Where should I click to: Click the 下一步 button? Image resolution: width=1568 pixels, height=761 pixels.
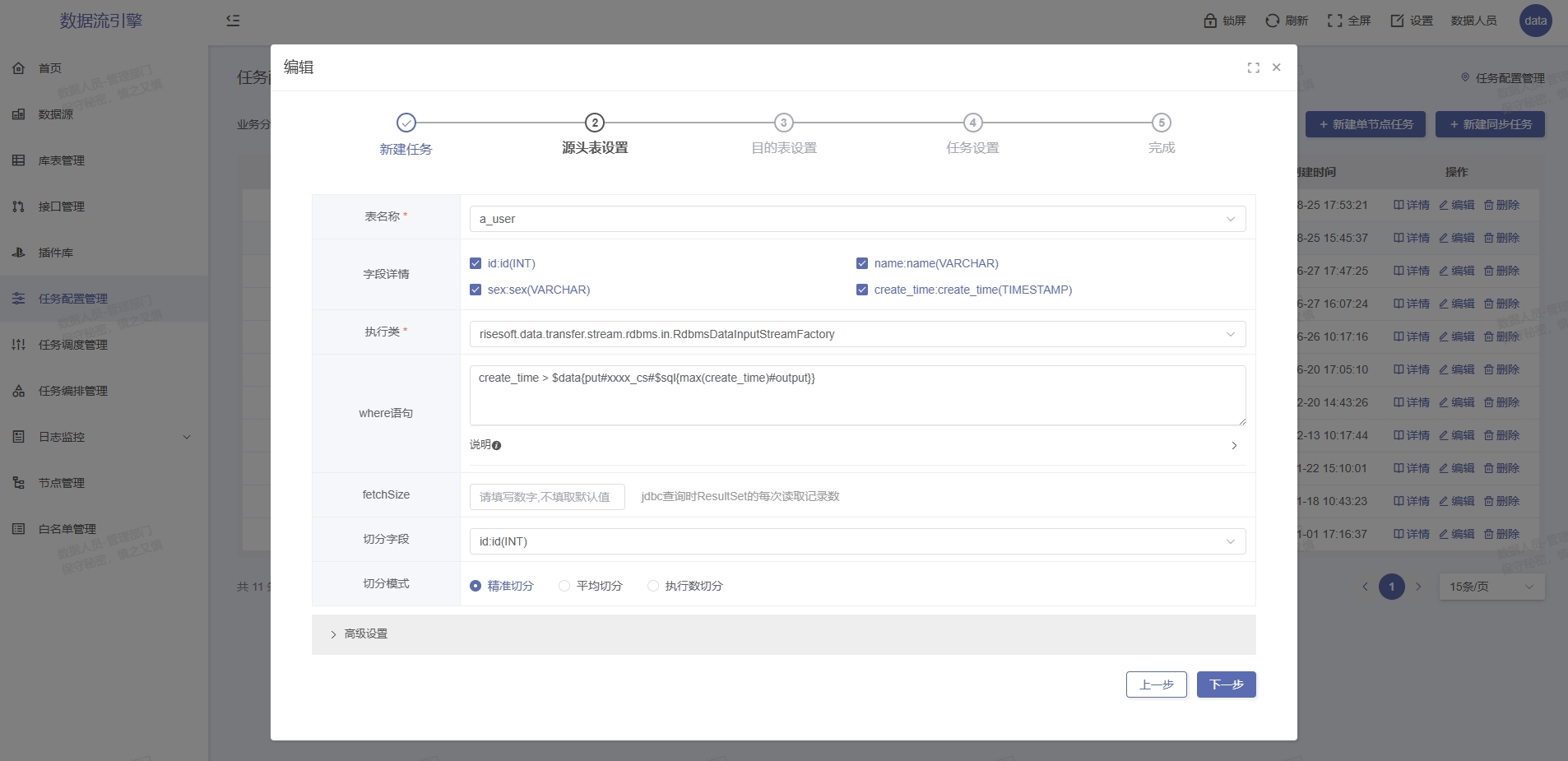tap(1226, 684)
